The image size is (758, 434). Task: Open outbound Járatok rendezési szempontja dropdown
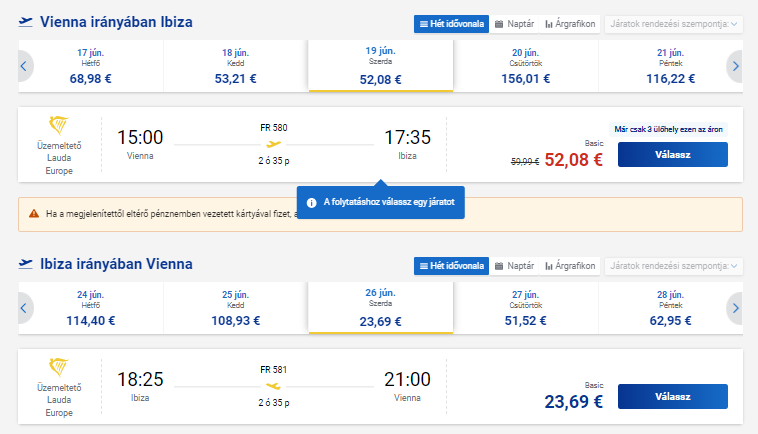pos(673,24)
